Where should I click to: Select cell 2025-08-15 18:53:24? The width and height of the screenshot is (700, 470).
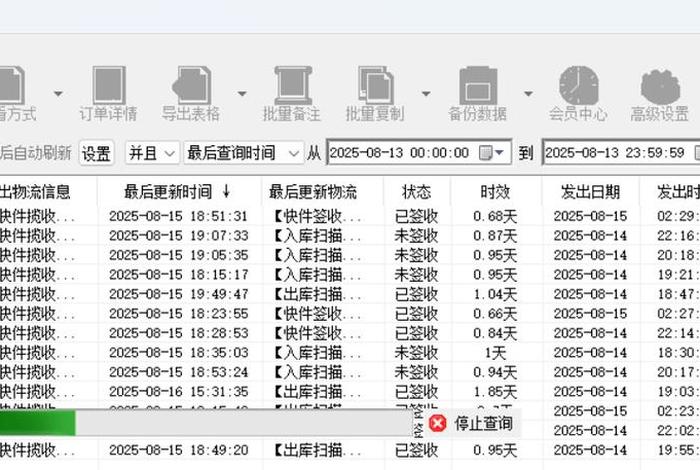(x=178, y=372)
